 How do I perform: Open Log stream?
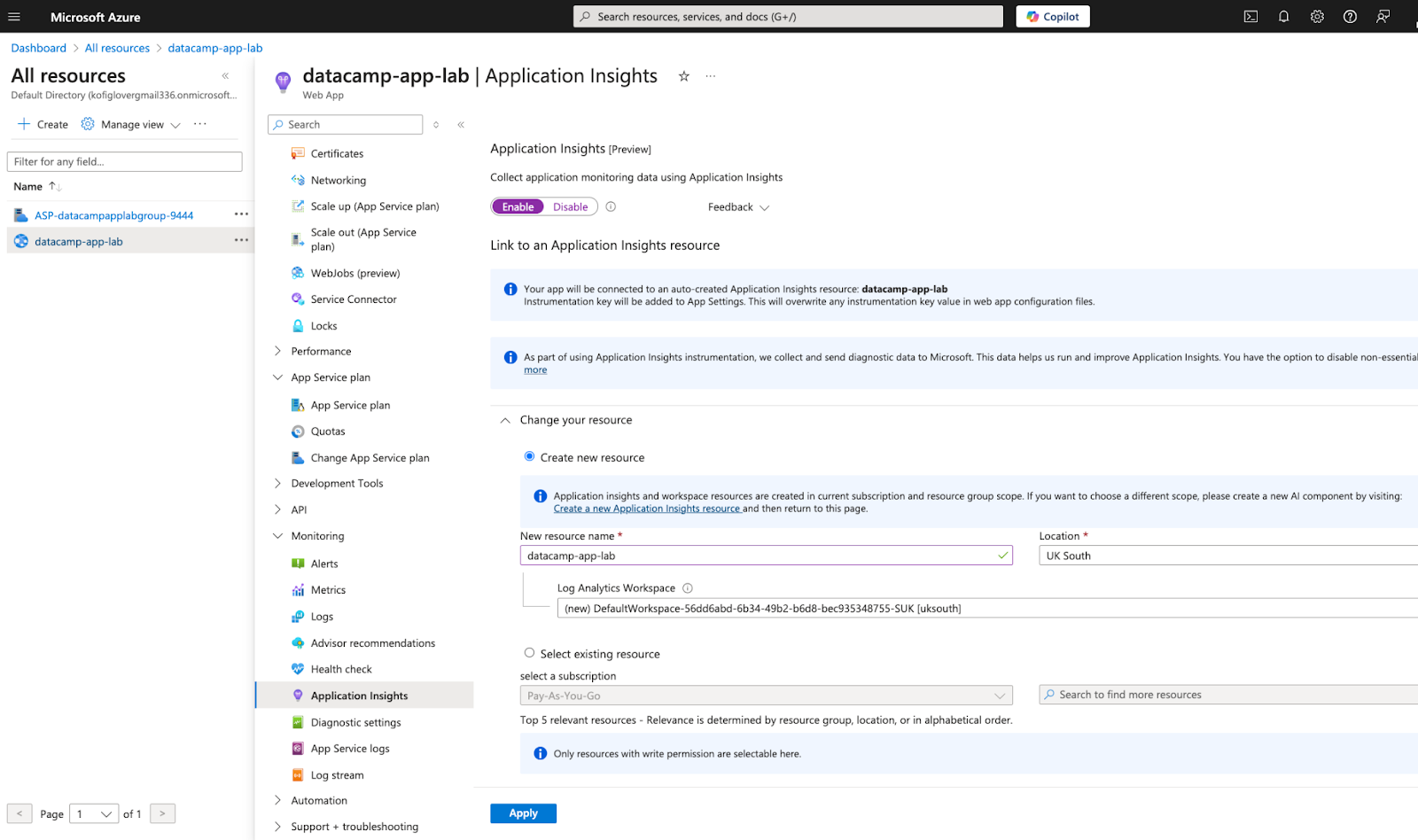point(337,775)
